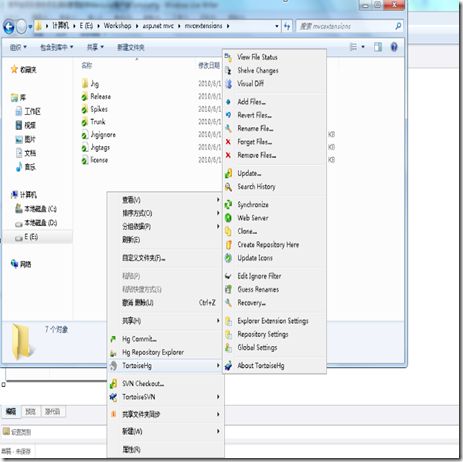The image size is (463, 462).
Task: Select the .hgignore file
Action: click(x=99, y=135)
